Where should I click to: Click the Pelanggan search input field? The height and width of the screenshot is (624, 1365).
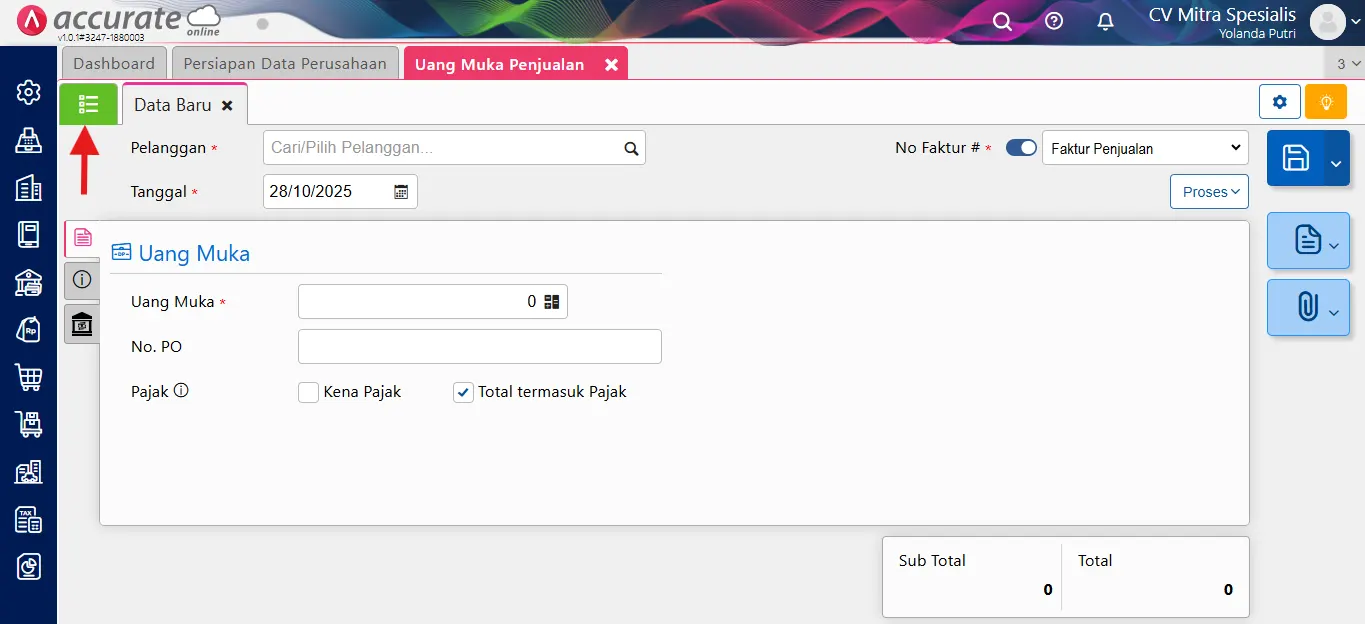pos(443,148)
